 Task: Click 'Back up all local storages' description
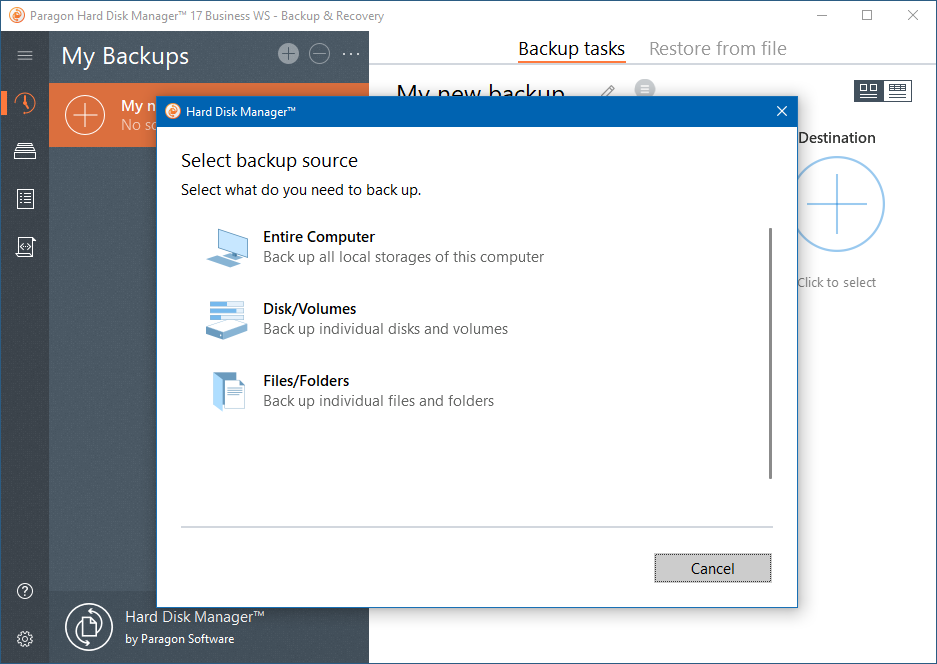pyautogui.click(x=403, y=257)
